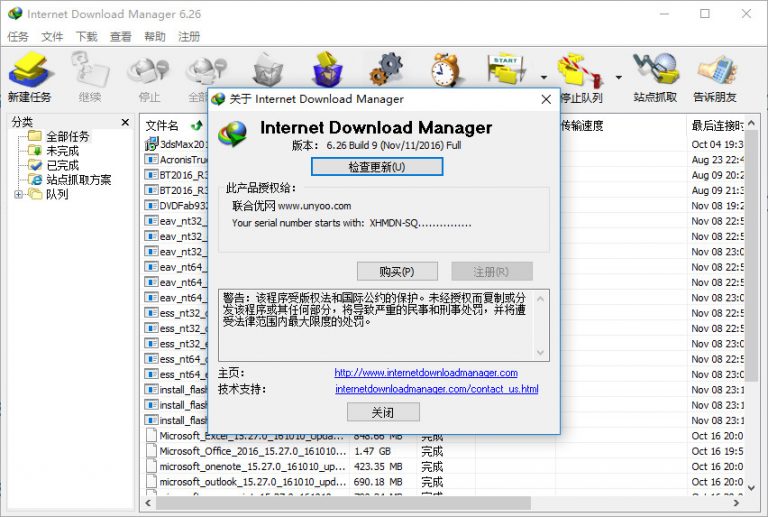Expand the 队列 tree node
768x517 pixels.
(19, 194)
